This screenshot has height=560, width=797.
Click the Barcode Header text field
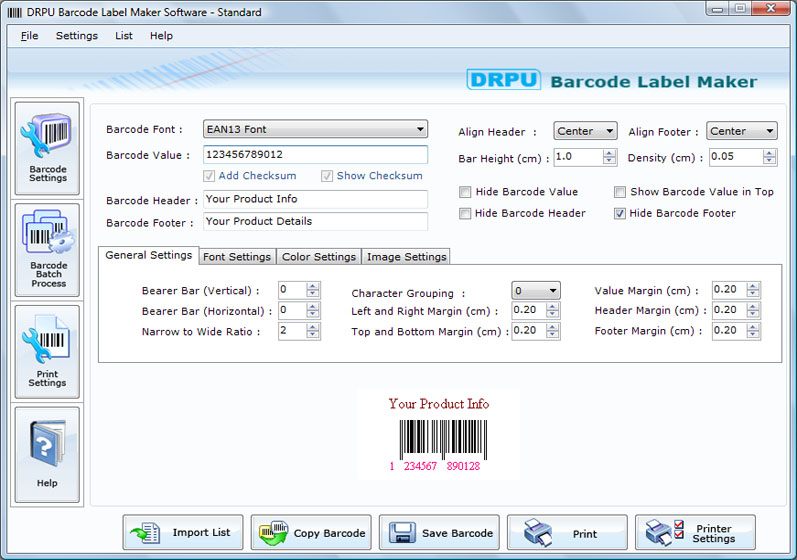click(315, 199)
